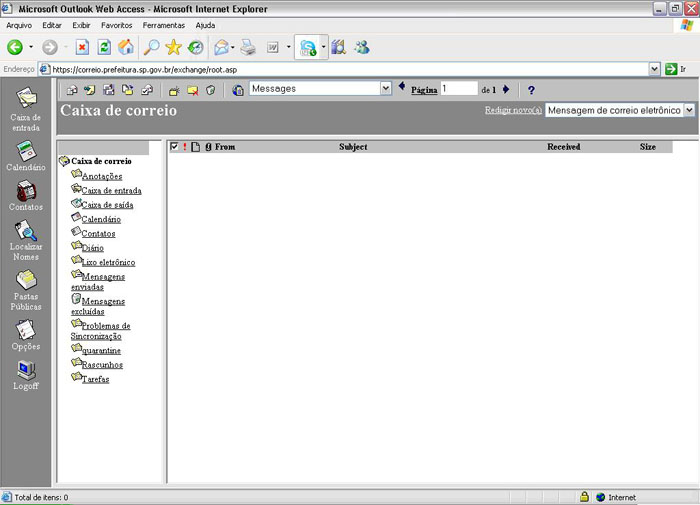
Task: Click the empty deleted items bin icon
Action: 211,91
